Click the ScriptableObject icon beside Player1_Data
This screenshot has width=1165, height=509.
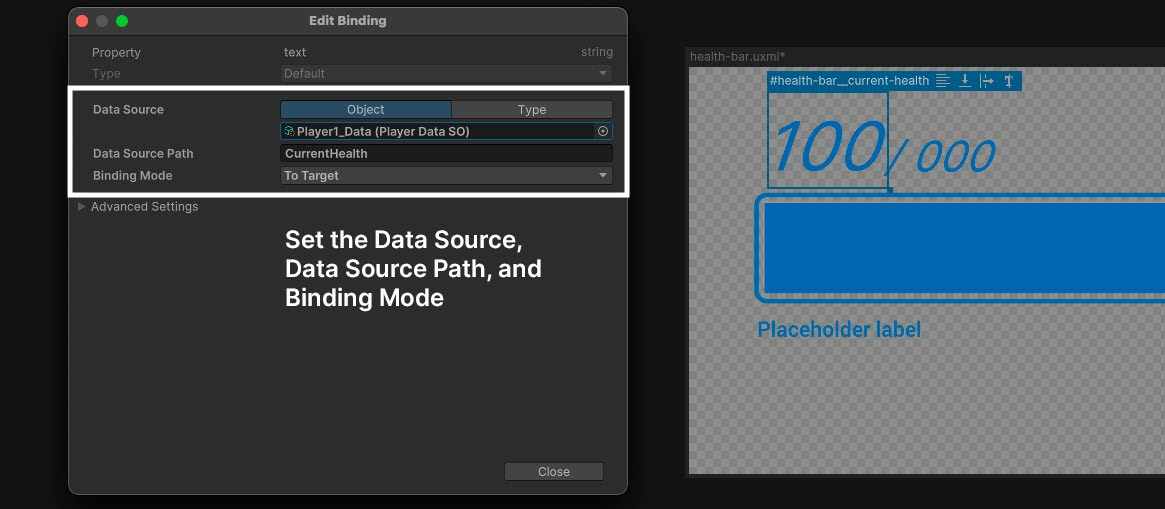(289, 132)
